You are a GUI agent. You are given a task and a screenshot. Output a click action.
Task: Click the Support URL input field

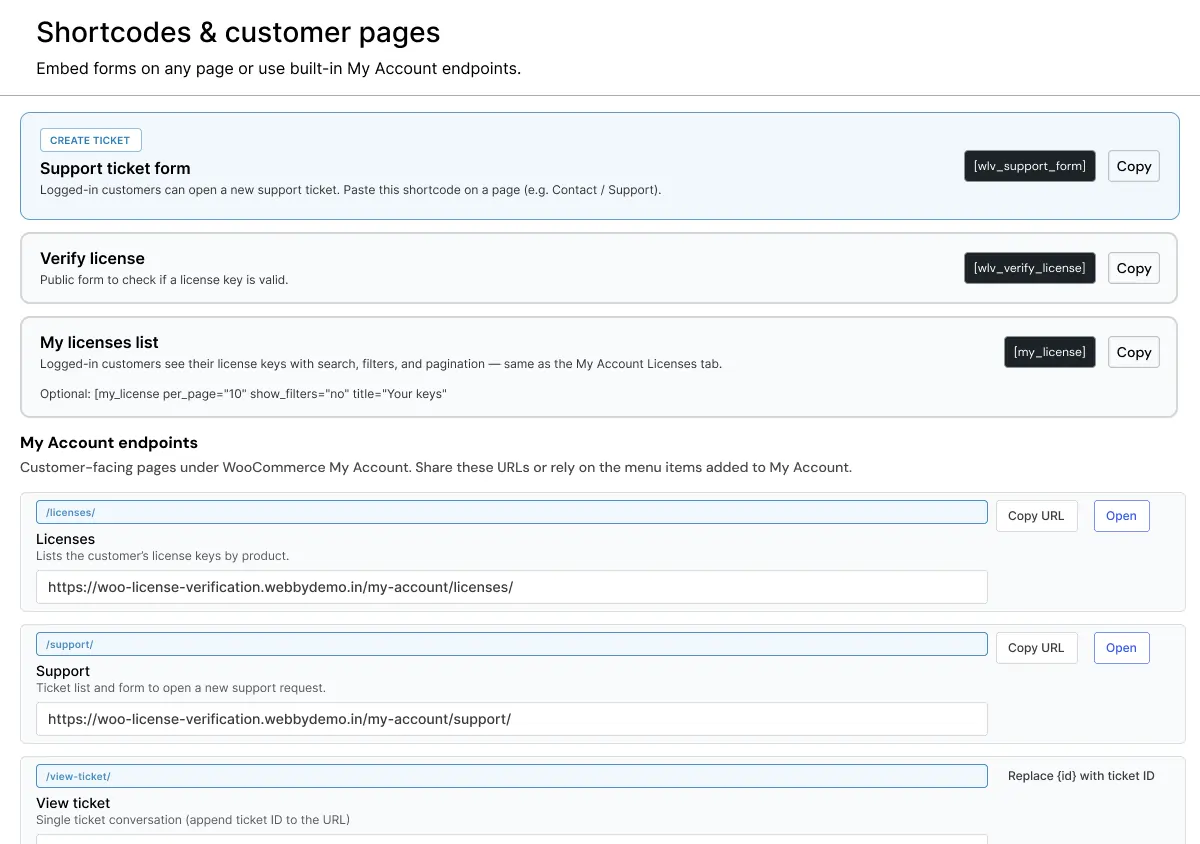511,719
